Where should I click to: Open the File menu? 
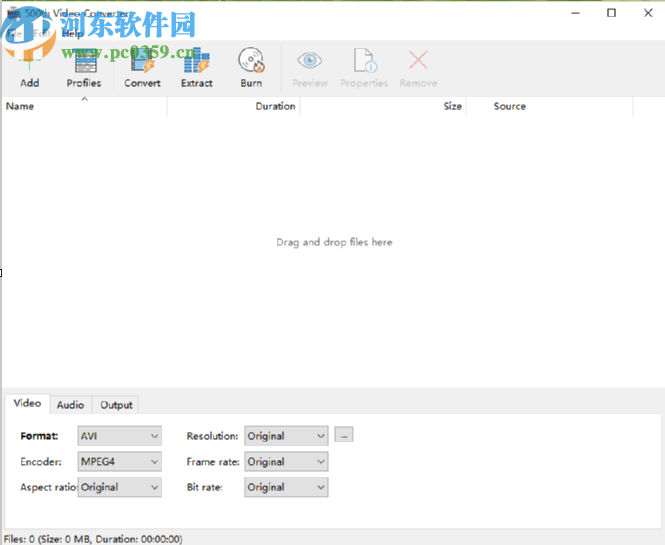(14, 34)
